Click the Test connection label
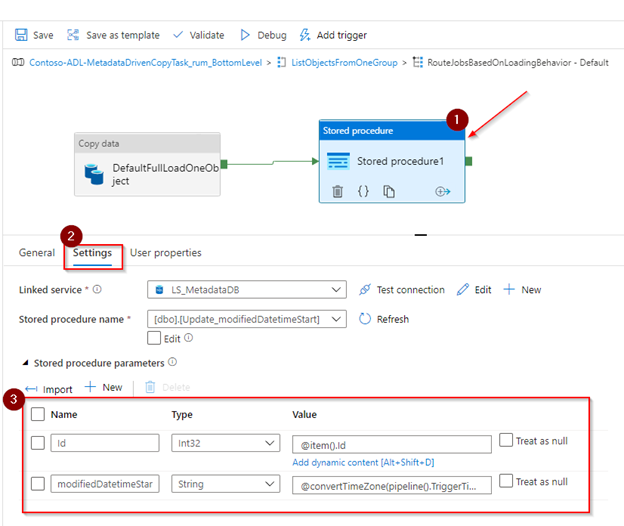This screenshot has width=624, height=526. 411,290
